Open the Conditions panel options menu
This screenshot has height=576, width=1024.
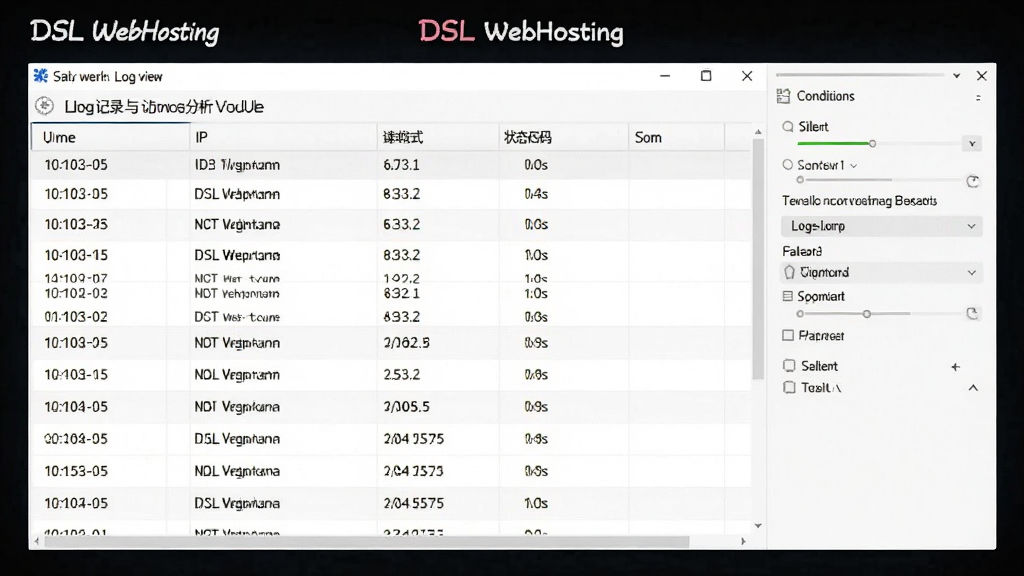978,97
